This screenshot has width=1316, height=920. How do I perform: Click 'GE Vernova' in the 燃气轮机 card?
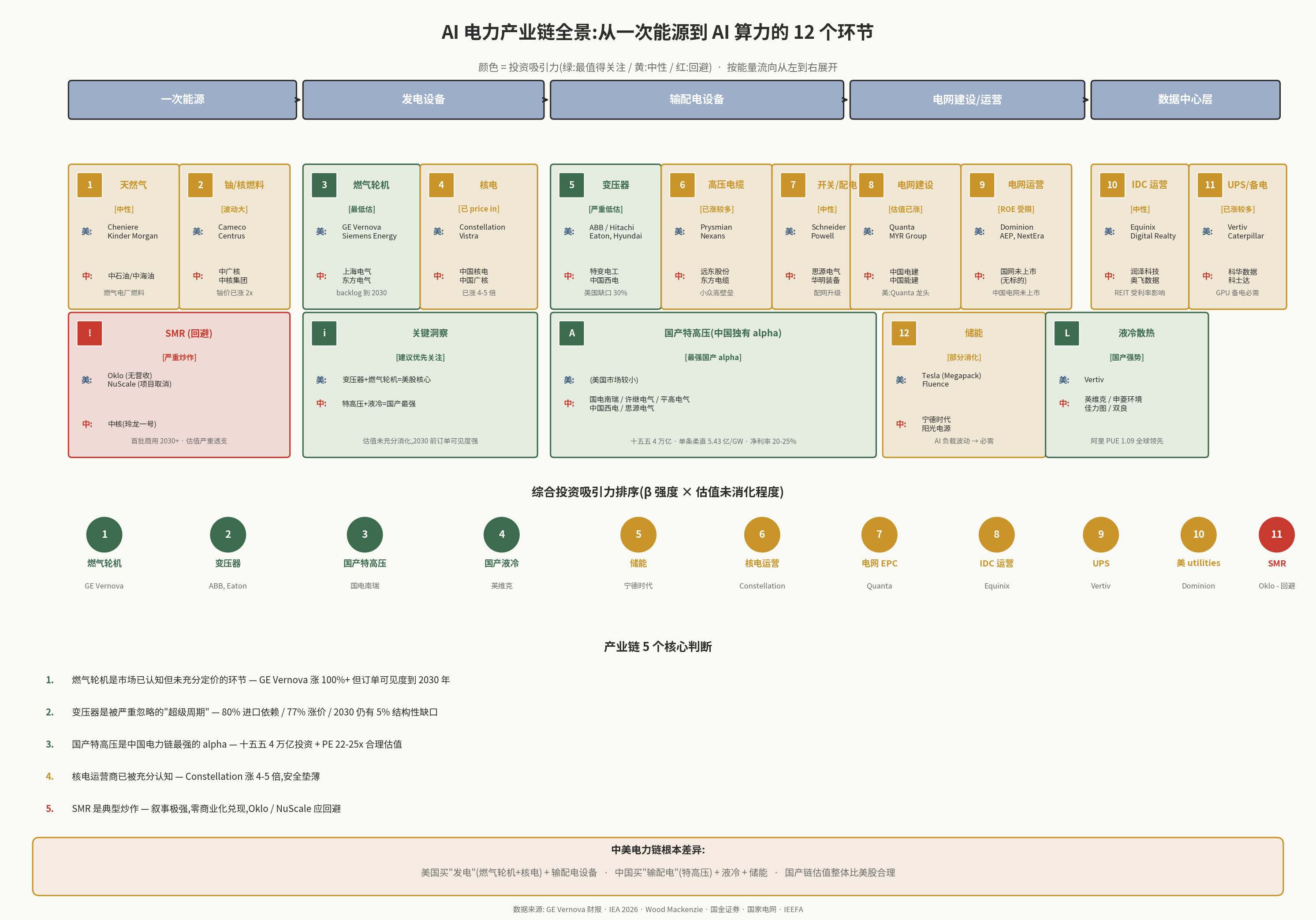pos(362,227)
